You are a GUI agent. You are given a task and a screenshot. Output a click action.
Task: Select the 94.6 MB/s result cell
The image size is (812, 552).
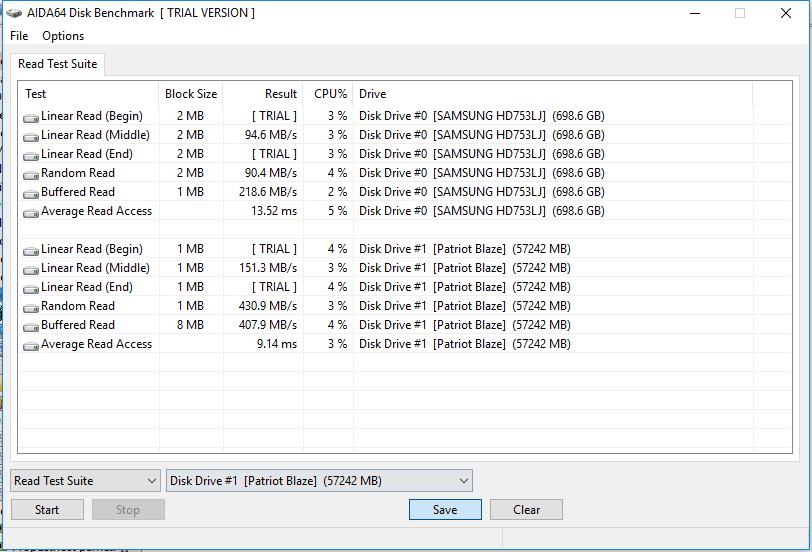[x=270, y=135]
